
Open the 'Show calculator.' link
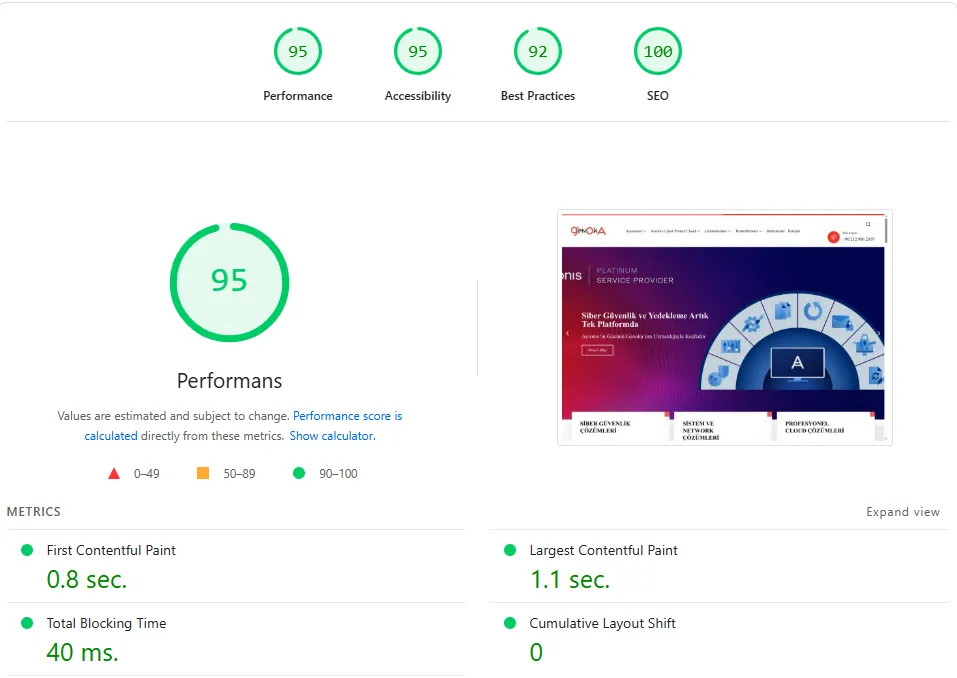click(332, 436)
